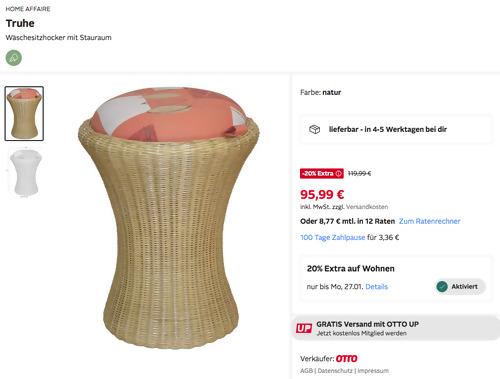
Task: Click the delivery package box icon
Action: click(x=314, y=129)
